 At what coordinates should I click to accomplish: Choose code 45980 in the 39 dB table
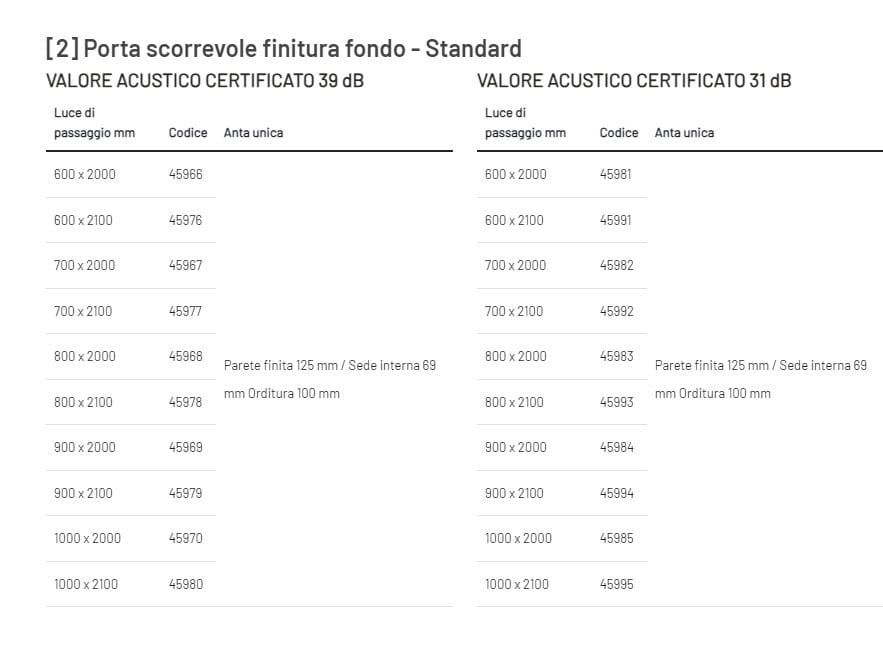tap(185, 584)
